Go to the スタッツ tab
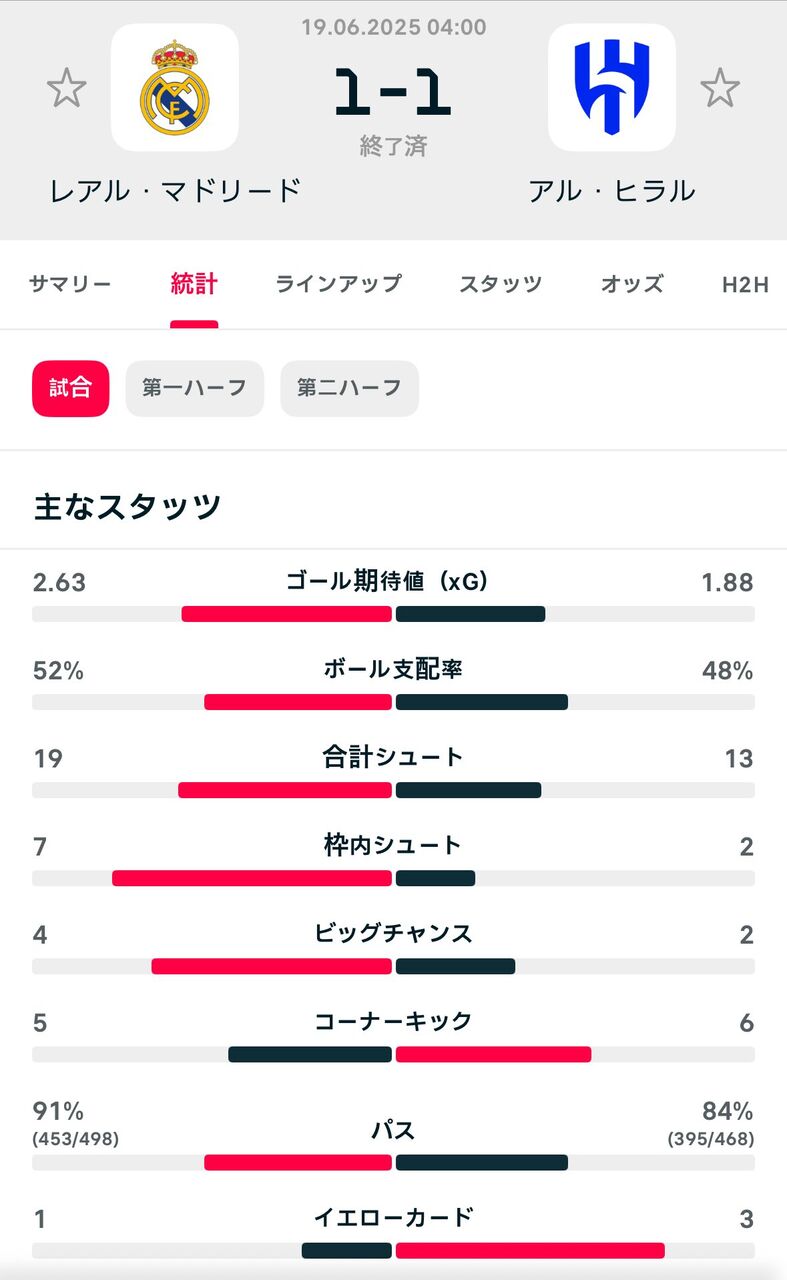787x1280 pixels. [x=501, y=284]
